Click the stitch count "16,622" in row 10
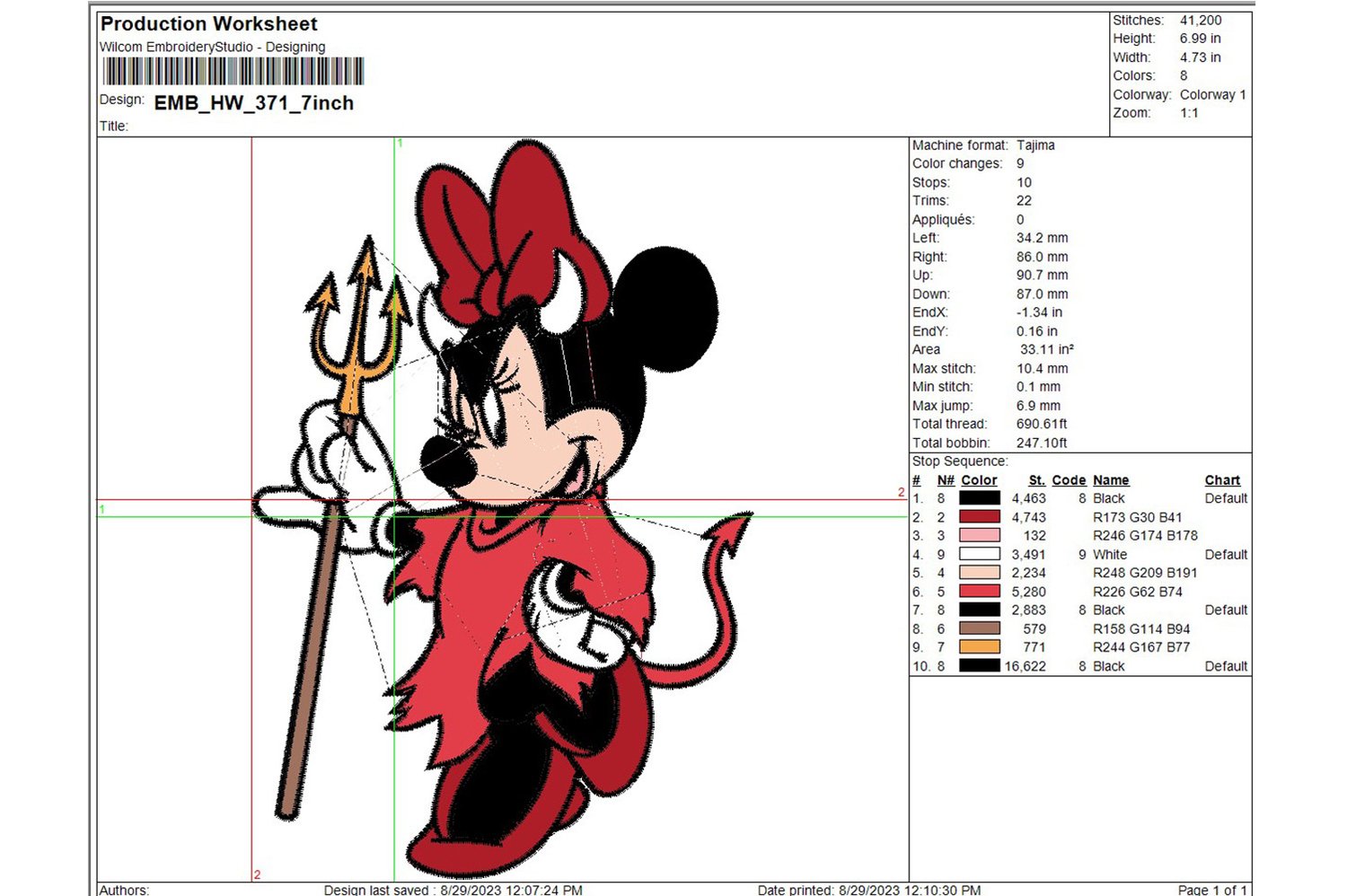The width and height of the screenshot is (1347, 896). tap(1025, 666)
